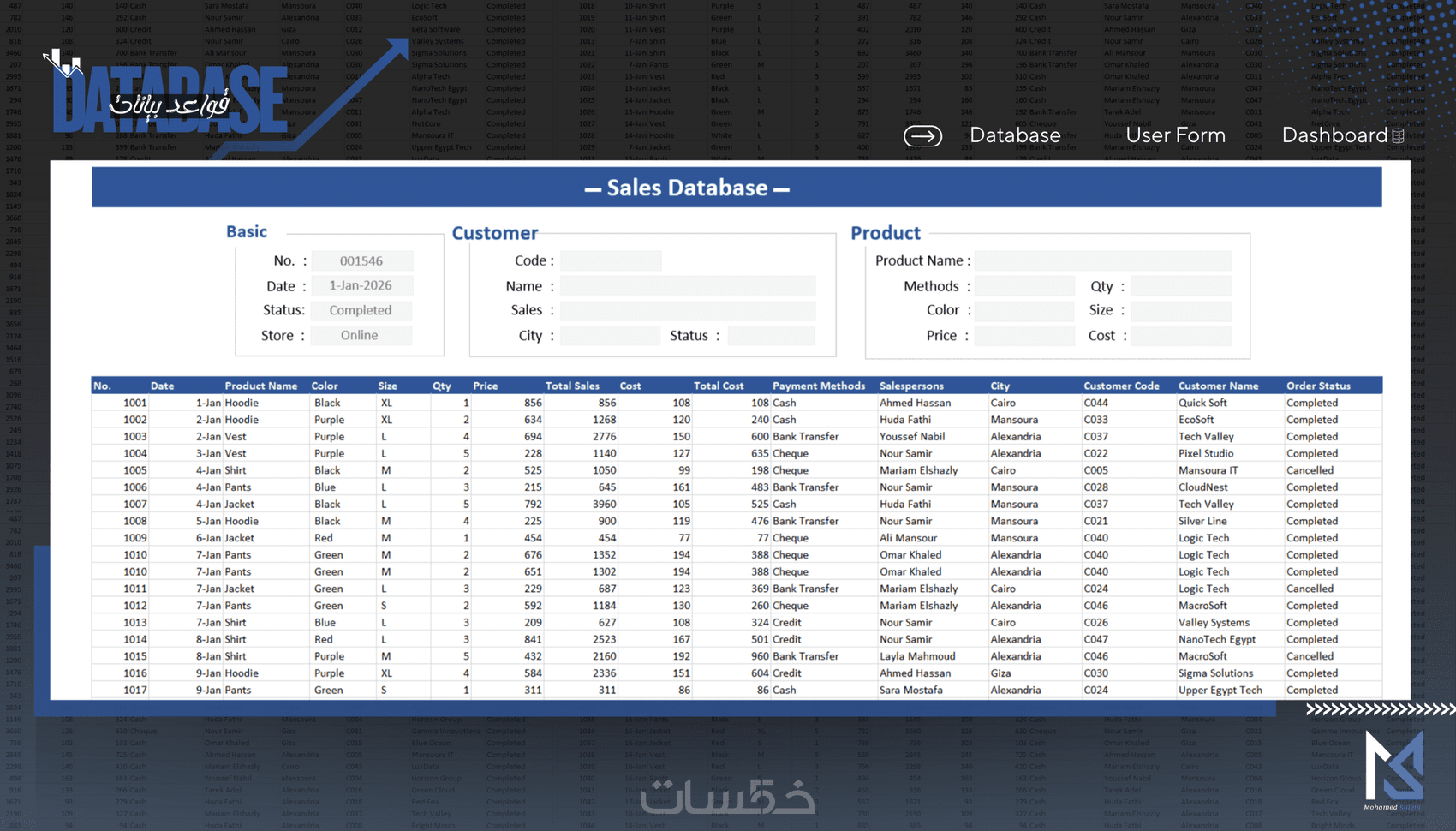Click the Product Size input field
The height and width of the screenshot is (831, 1456).
pyautogui.click(x=1181, y=310)
